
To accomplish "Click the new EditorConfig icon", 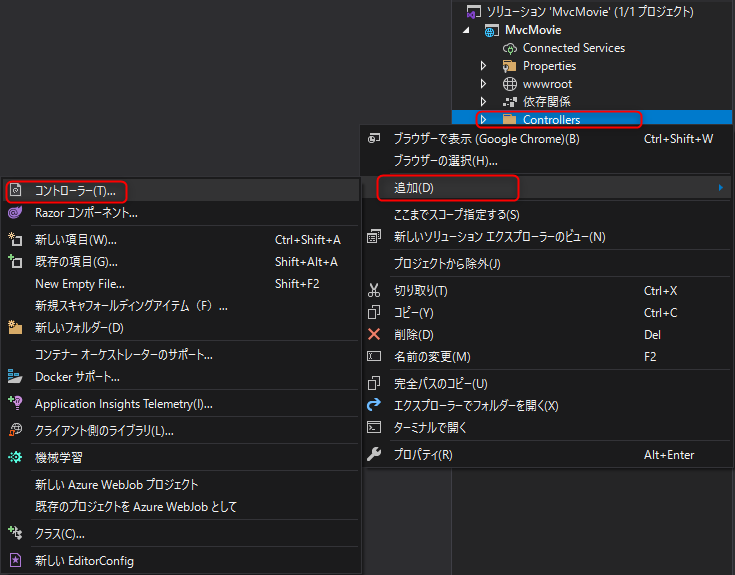I will point(15,560).
